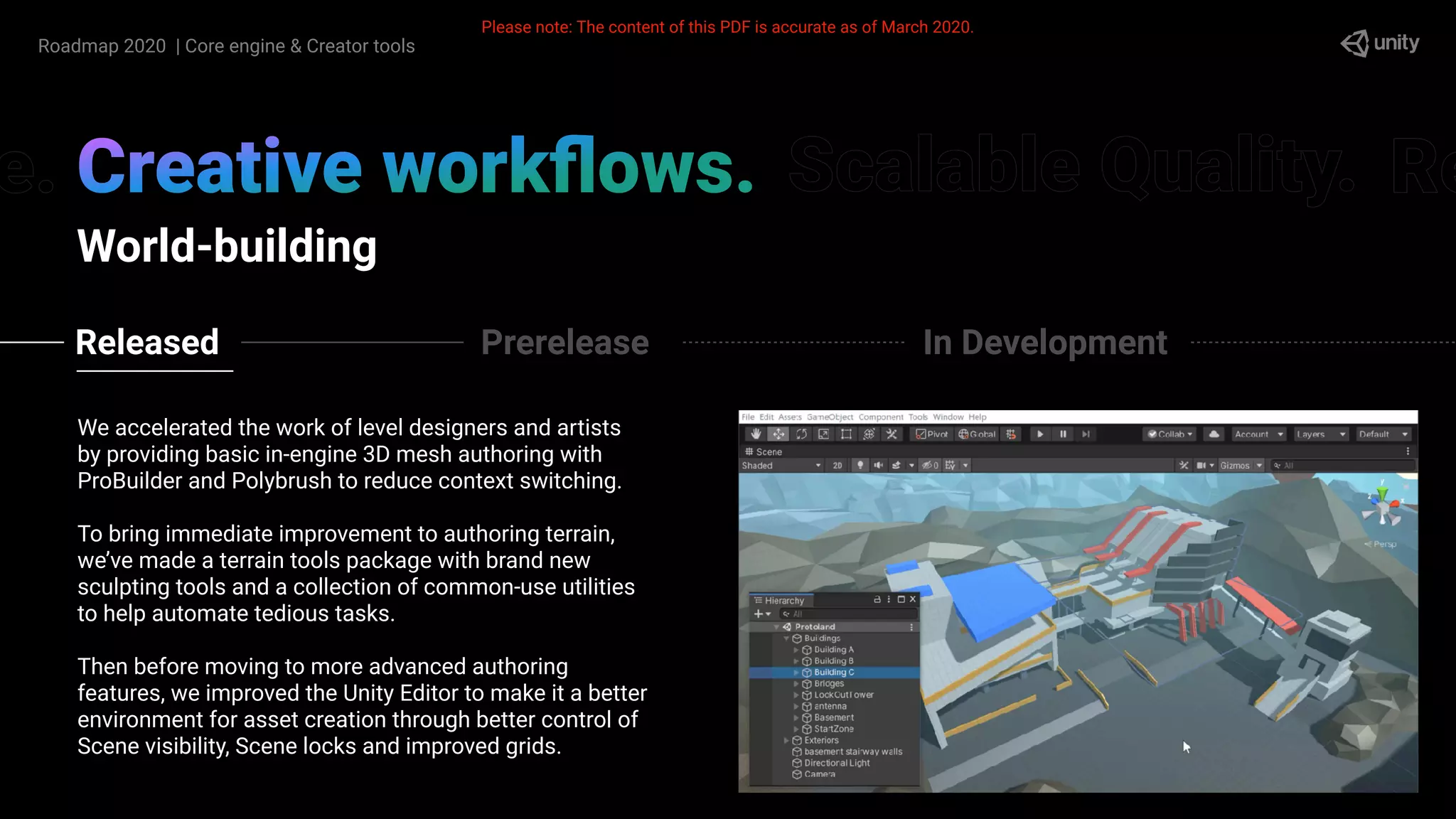Open the Default layout dropdown
The image size is (1456, 819).
(x=1383, y=434)
